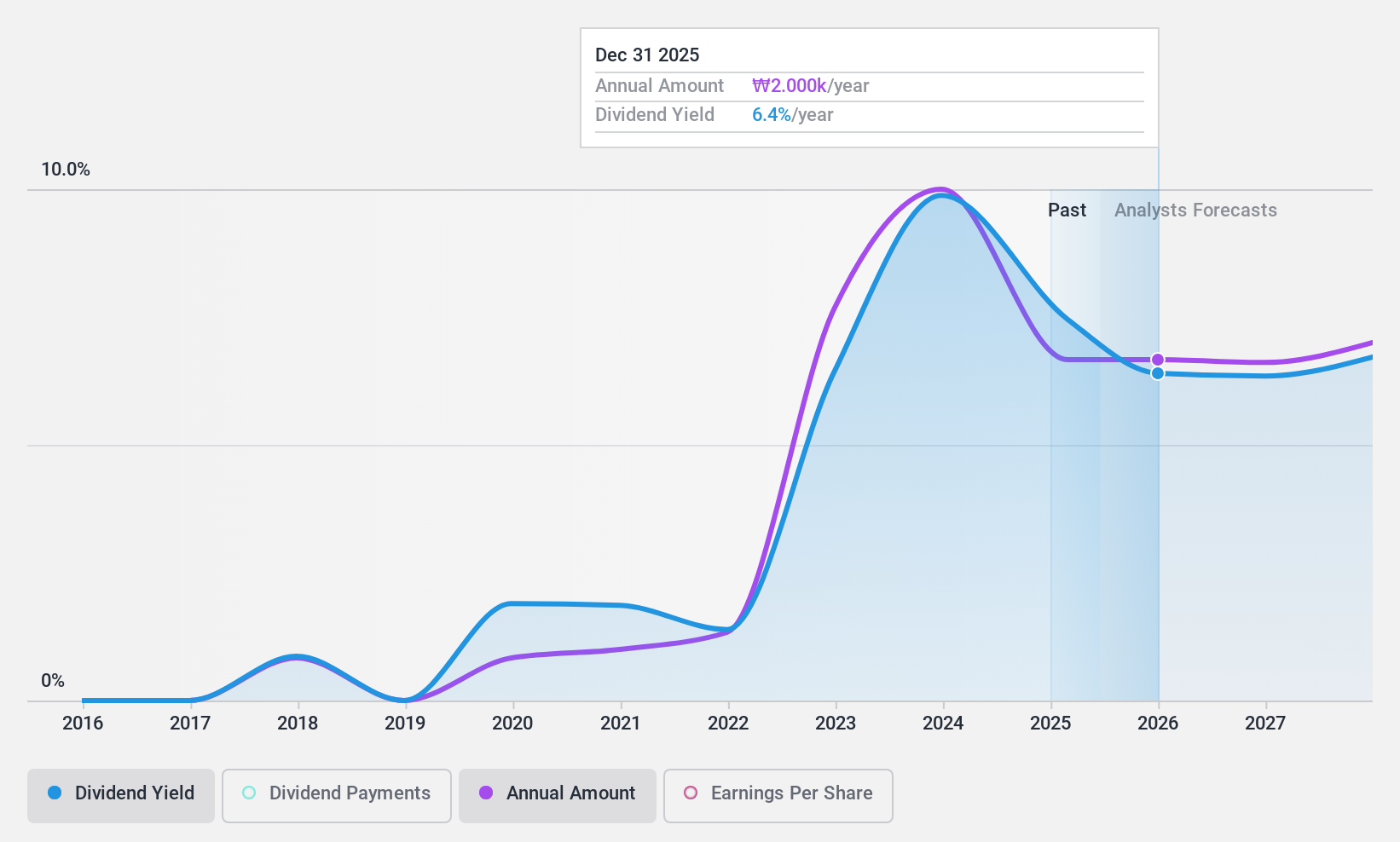
Task: Click blue Dividend Yield data point at 2026
Action: [1158, 373]
